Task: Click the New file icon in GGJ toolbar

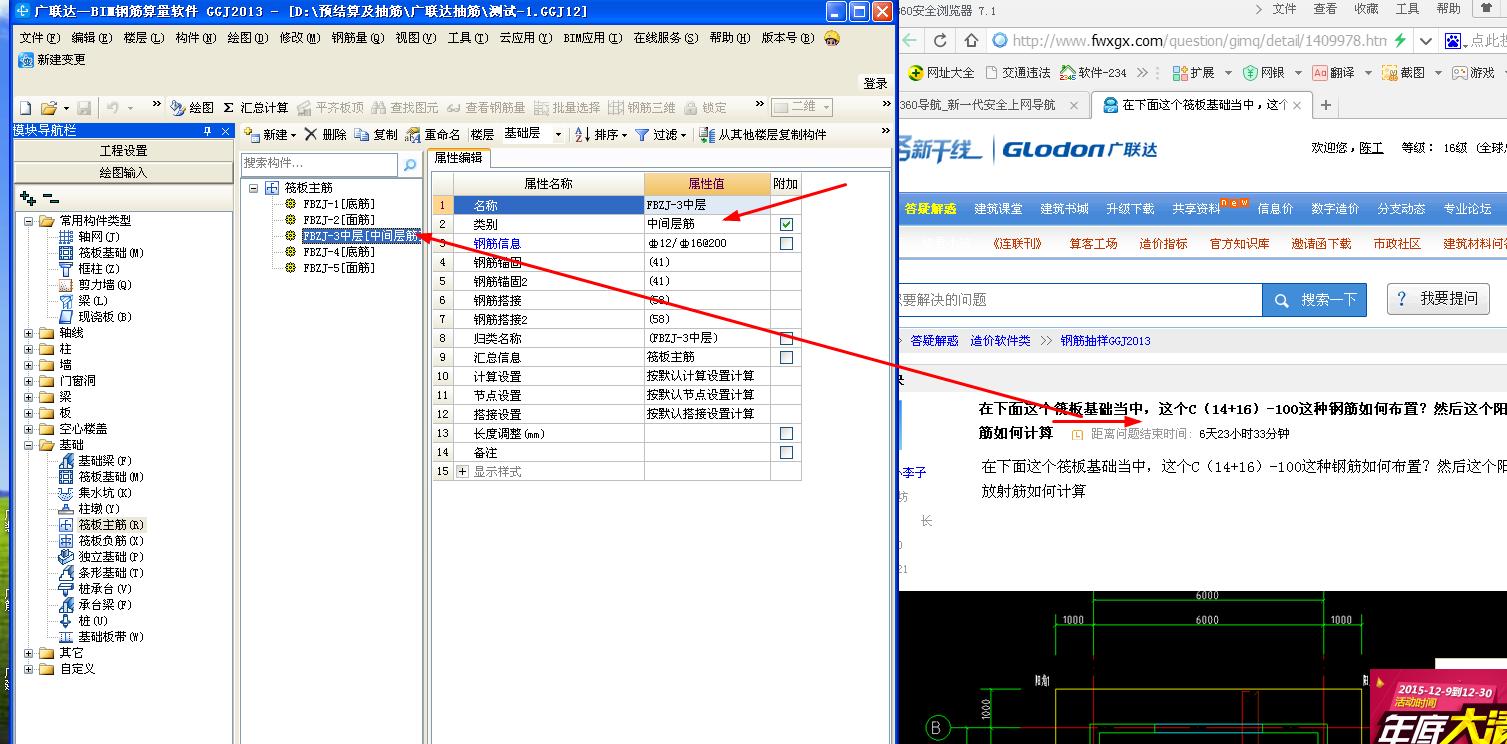Action: 25,108
